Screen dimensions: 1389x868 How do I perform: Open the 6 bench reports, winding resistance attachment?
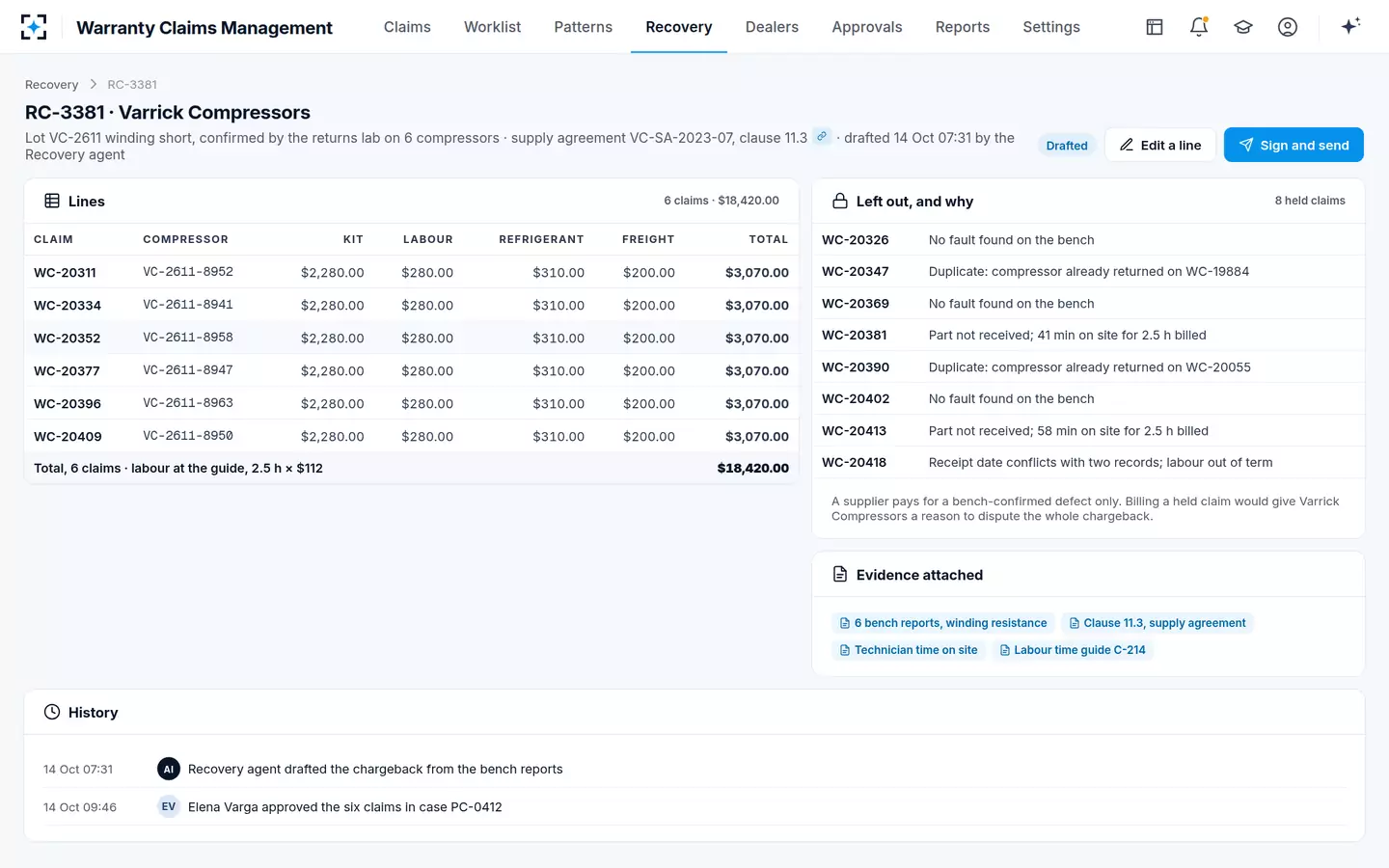943,623
